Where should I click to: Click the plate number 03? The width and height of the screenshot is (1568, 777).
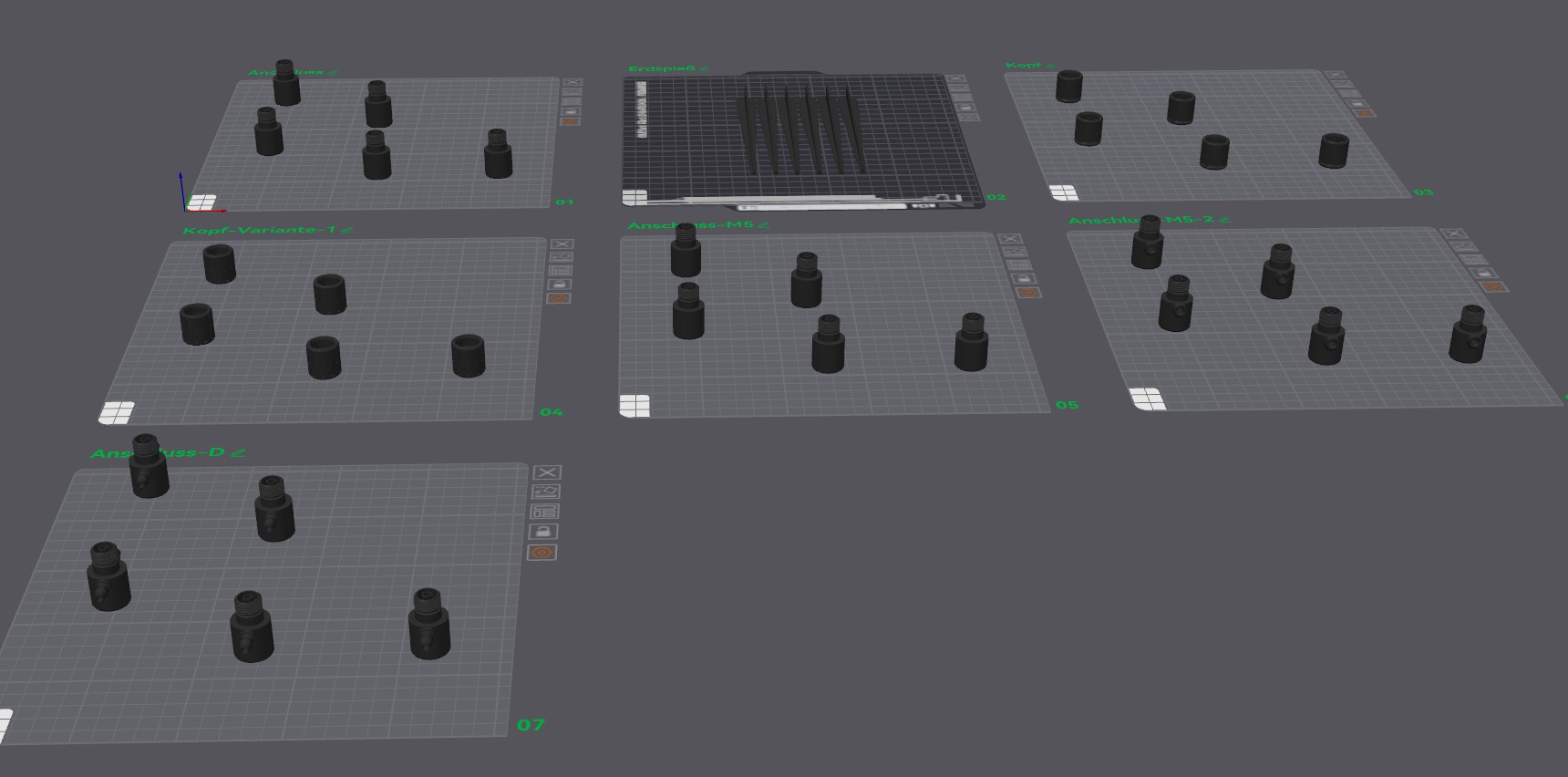pos(1424,192)
